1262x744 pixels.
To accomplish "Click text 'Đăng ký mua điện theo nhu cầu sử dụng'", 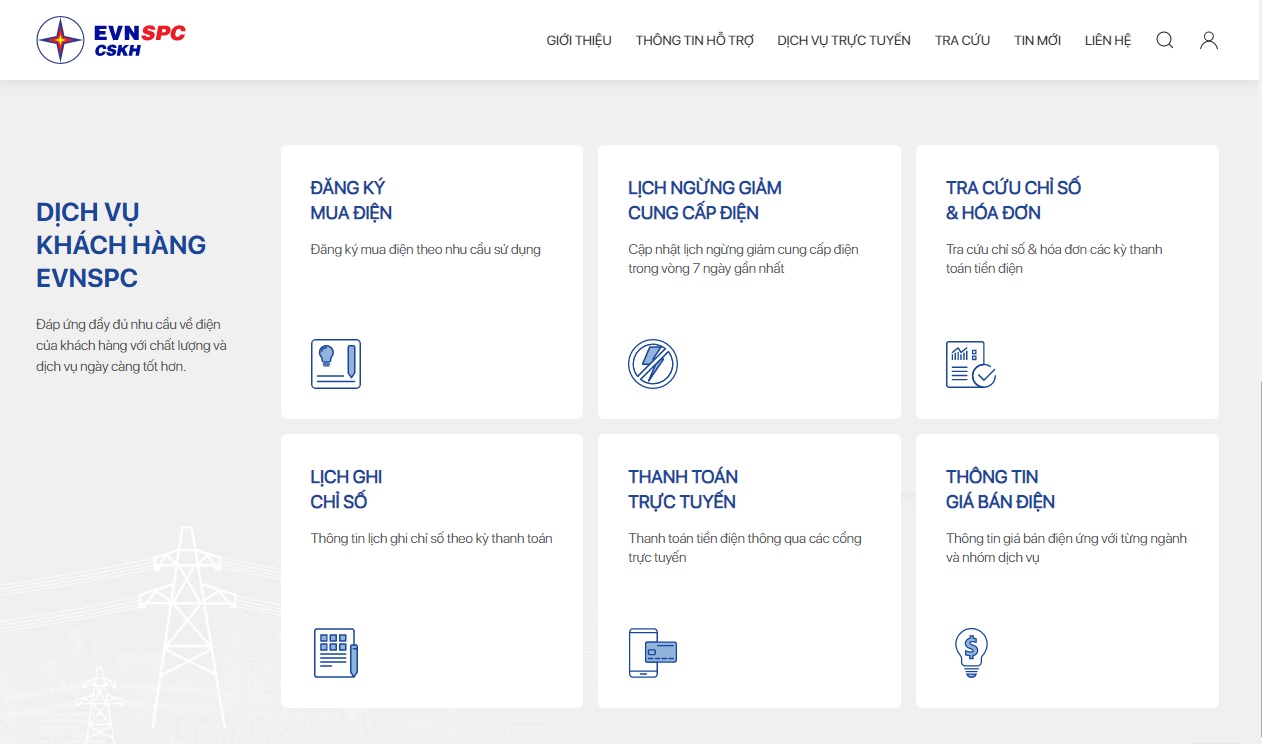I will [x=425, y=249].
